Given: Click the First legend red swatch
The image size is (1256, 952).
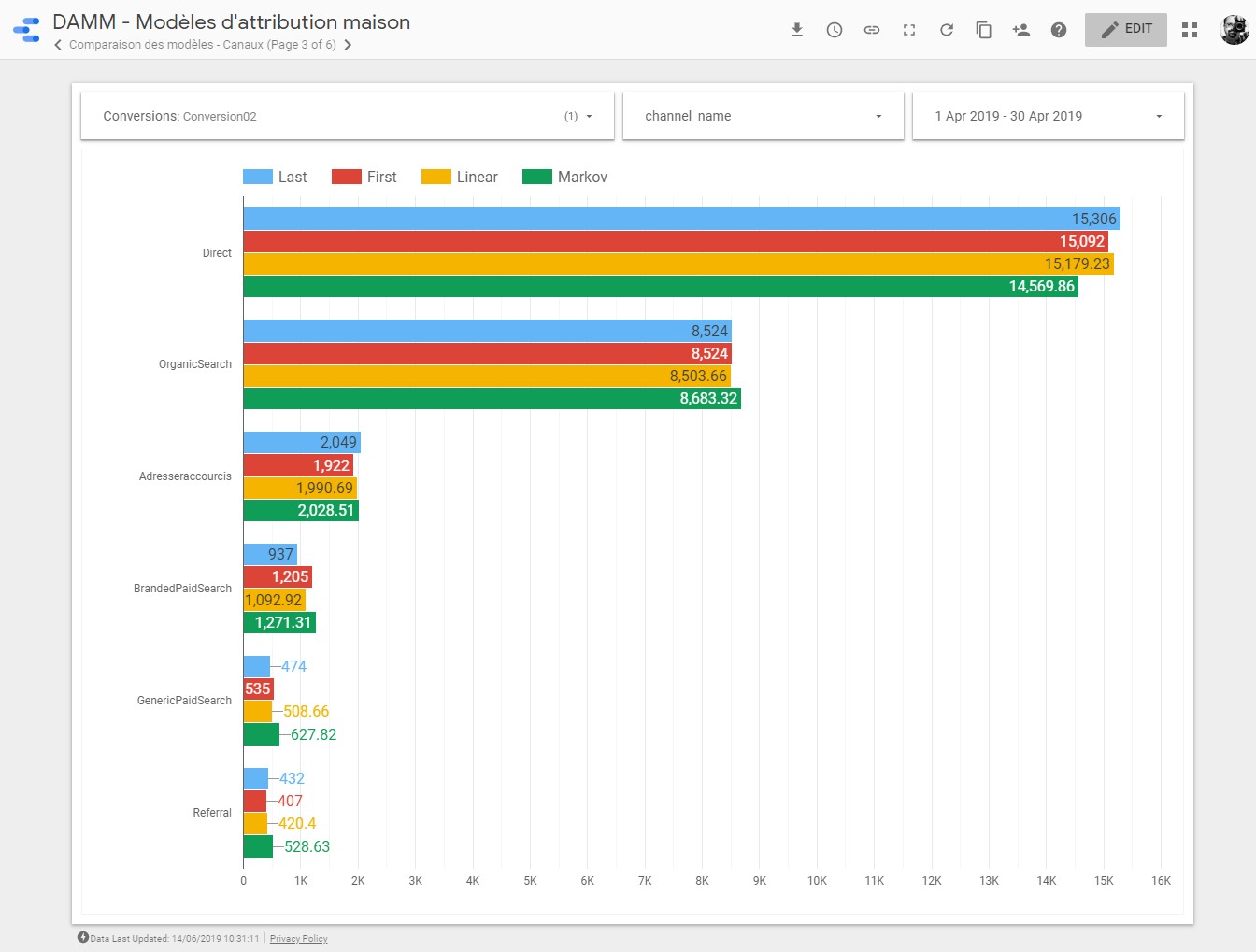Looking at the screenshot, I should (347, 177).
